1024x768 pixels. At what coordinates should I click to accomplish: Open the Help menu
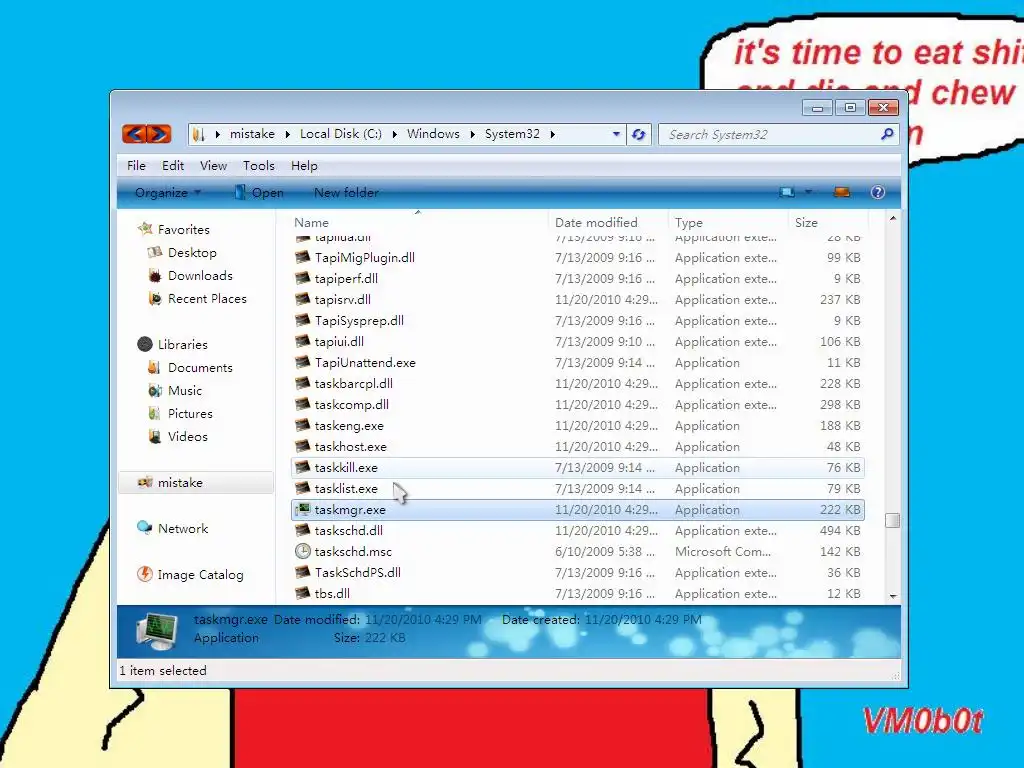coord(304,166)
